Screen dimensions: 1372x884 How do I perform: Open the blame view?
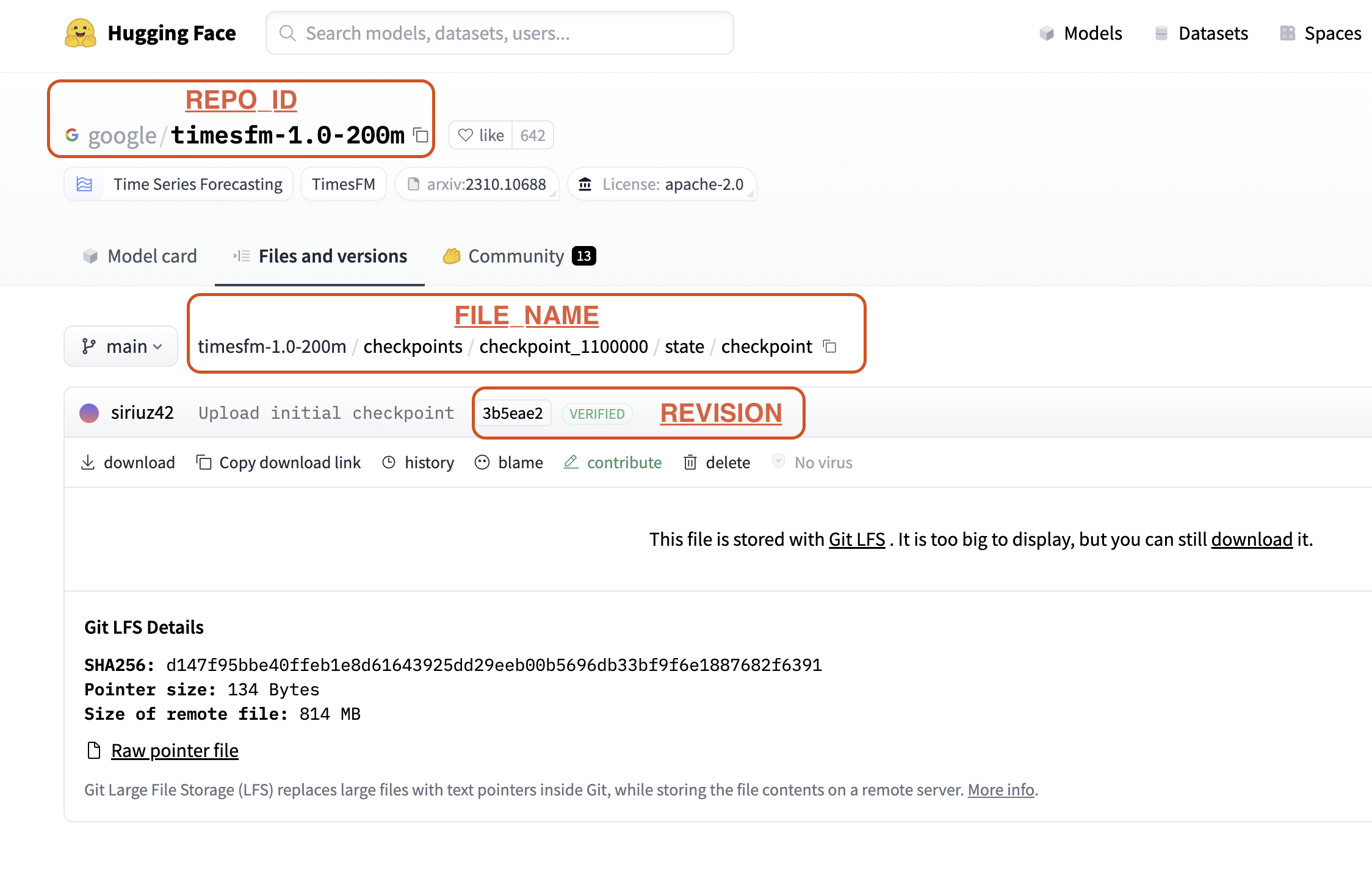(x=509, y=462)
